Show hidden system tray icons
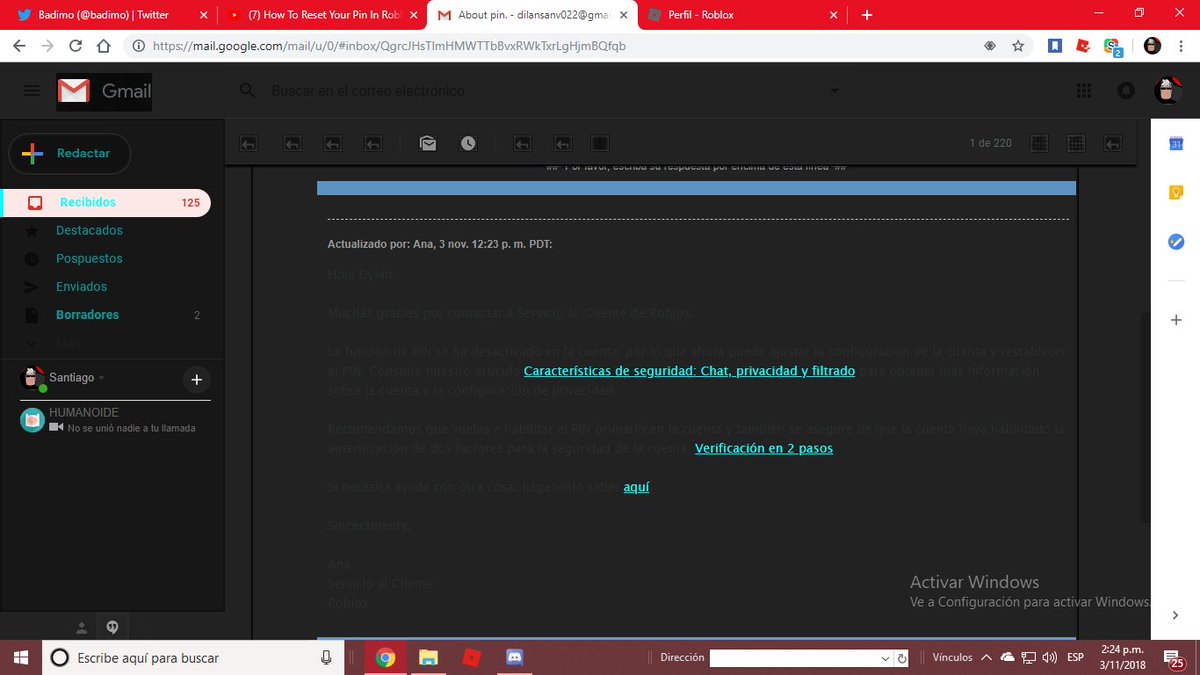The width and height of the screenshot is (1200, 675). [986, 658]
